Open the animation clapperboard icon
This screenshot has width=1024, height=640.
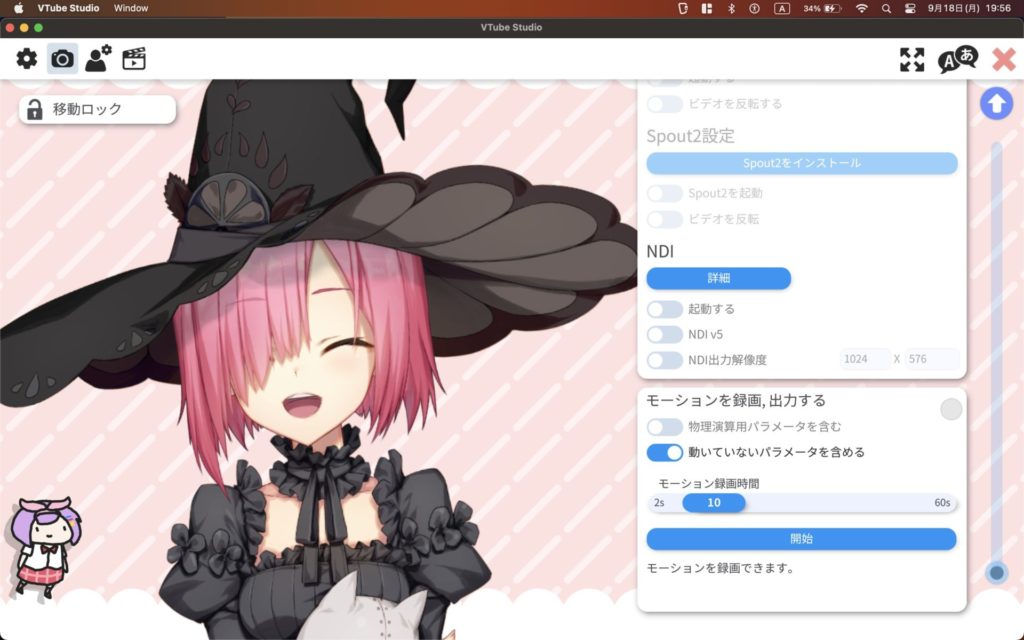(134, 59)
